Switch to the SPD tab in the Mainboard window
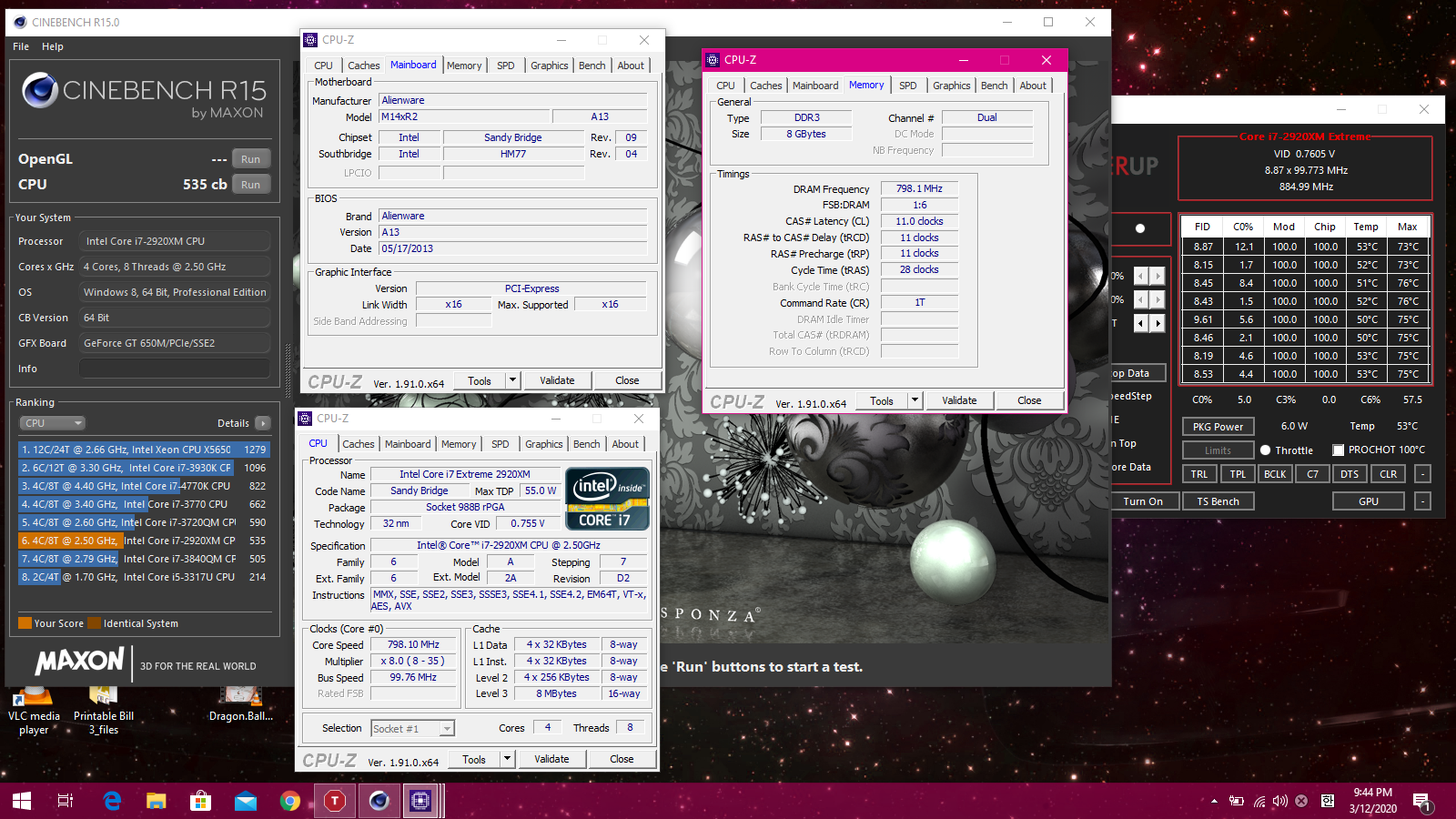1456x819 pixels. [505, 66]
